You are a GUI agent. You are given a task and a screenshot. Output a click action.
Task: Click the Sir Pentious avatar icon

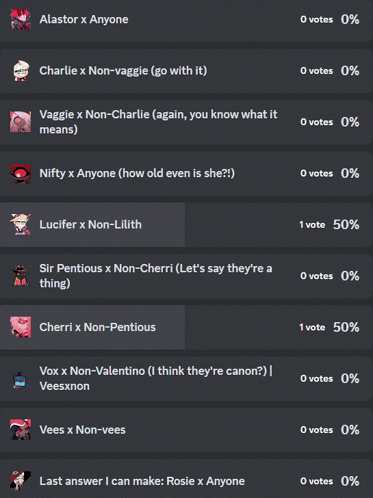(x=20, y=276)
